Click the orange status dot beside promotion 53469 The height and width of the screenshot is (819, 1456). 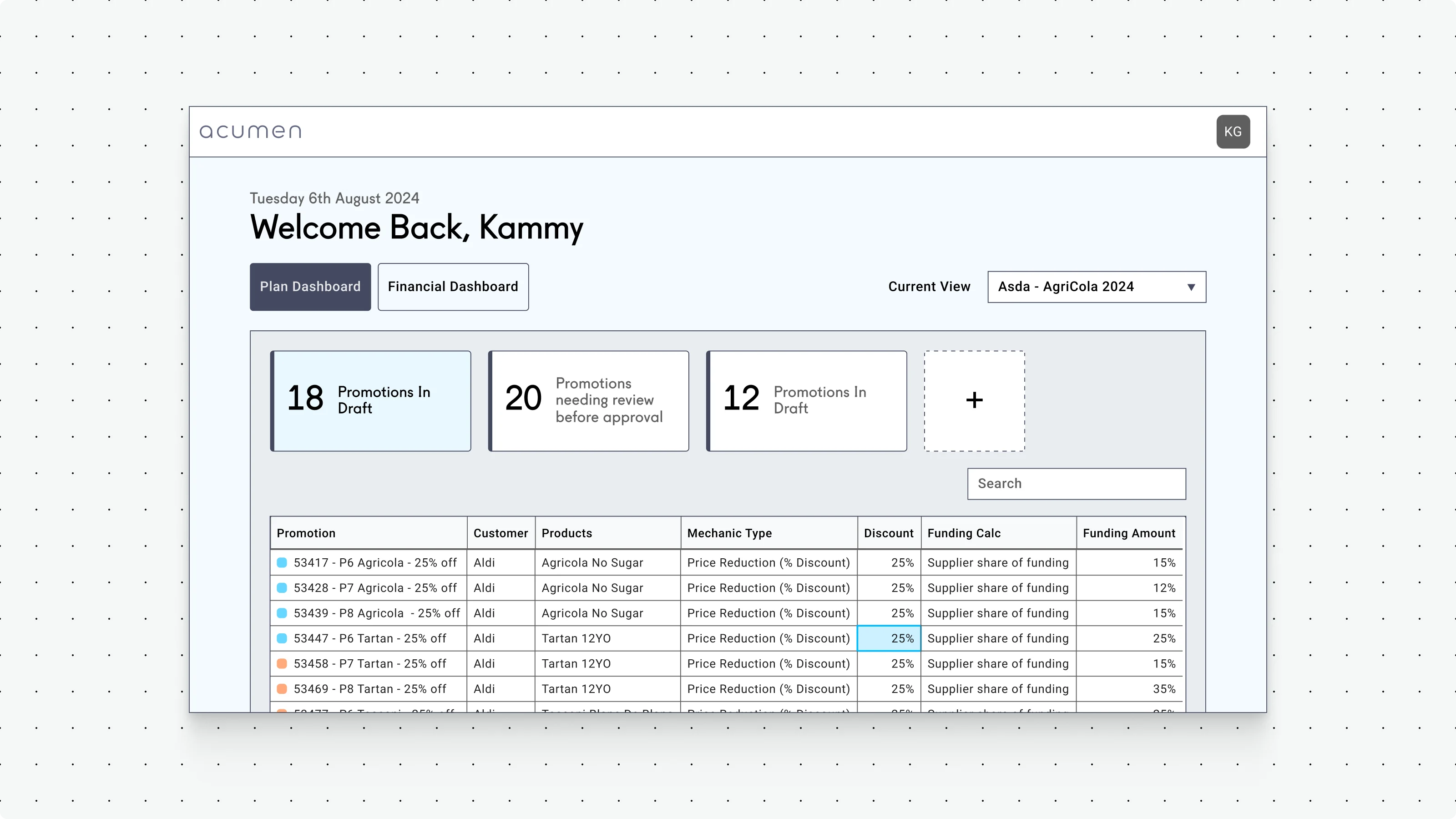pos(283,688)
